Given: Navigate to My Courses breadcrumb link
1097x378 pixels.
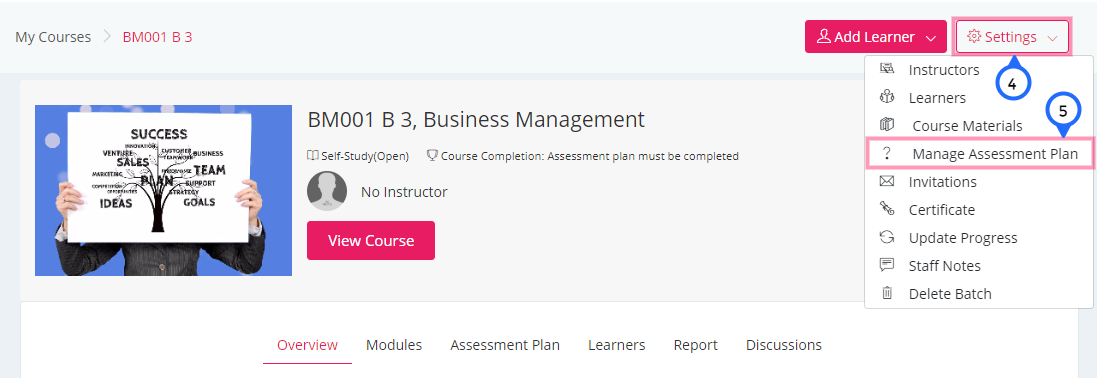Looking at the screenshot, I should point(53,37).
